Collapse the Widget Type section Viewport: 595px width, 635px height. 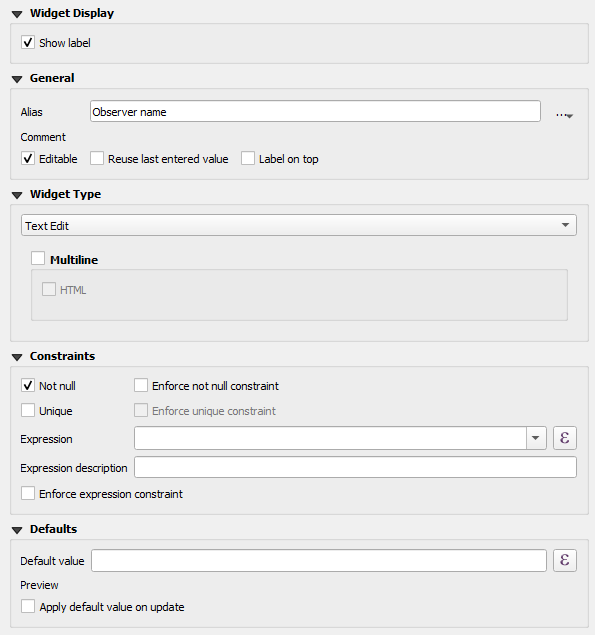pyautogui.click(x=17, y=196)
